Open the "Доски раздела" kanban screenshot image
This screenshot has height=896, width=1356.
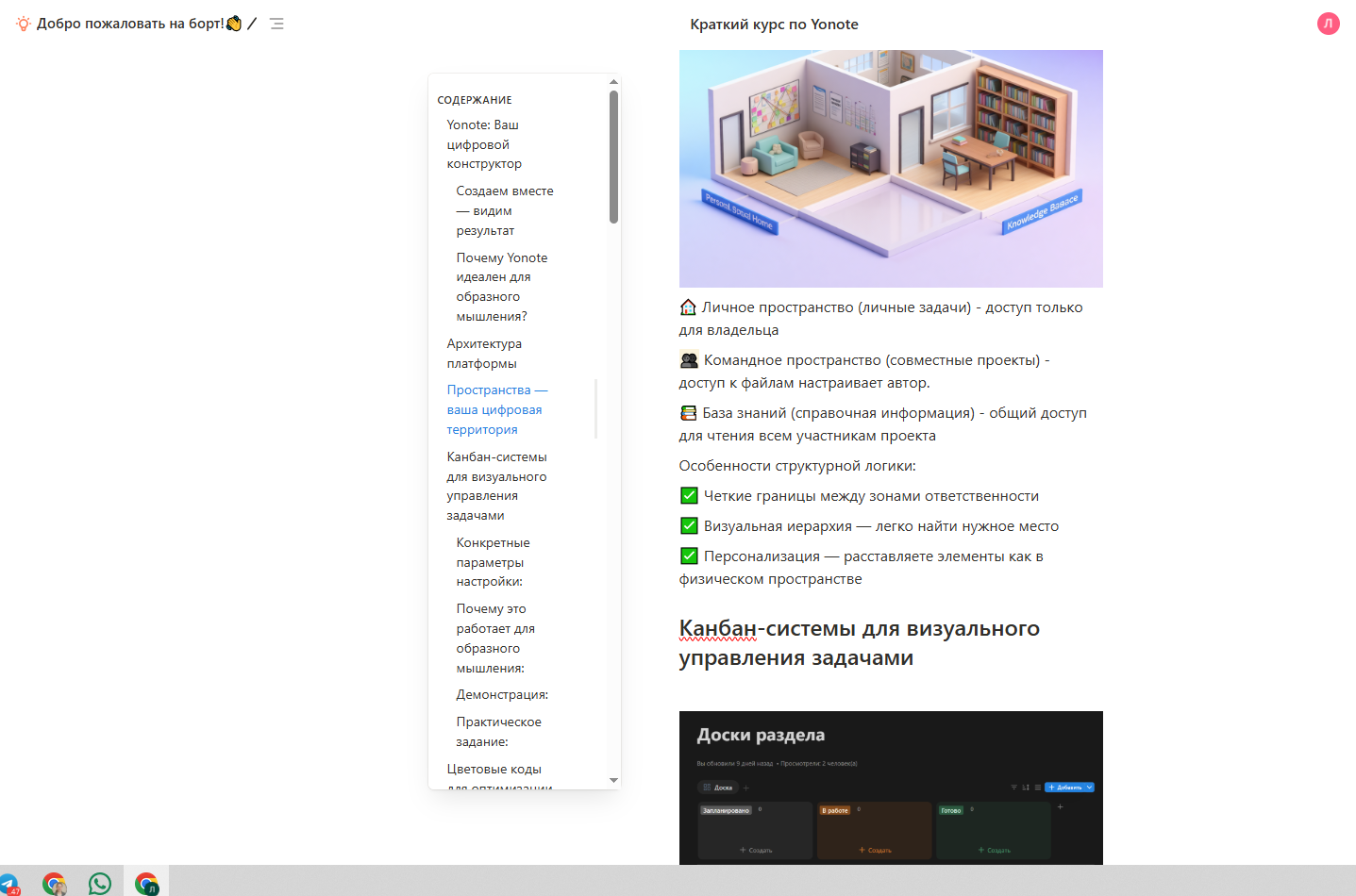891,788
